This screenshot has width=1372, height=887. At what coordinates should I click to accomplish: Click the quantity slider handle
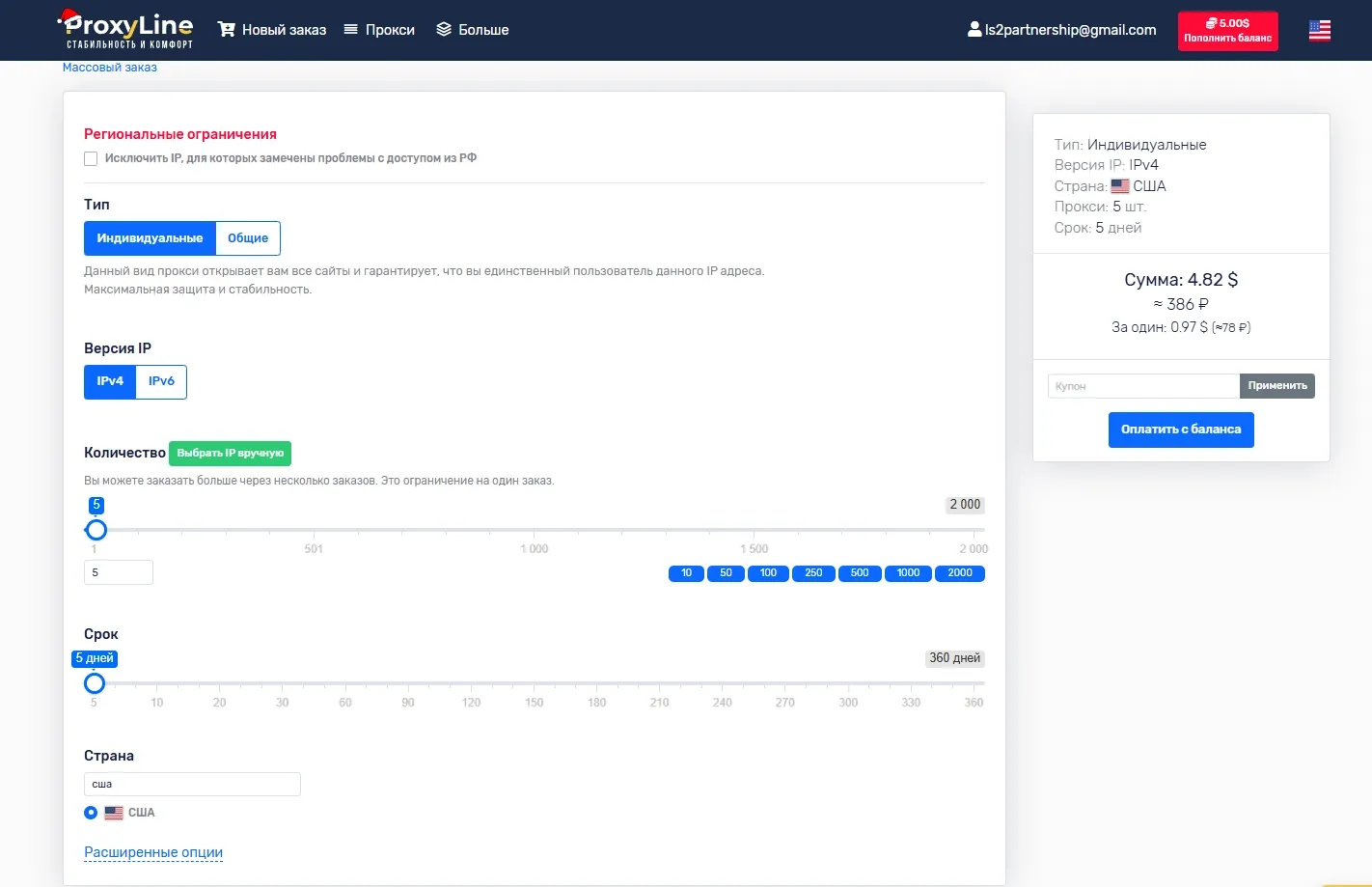coord(96,530)
